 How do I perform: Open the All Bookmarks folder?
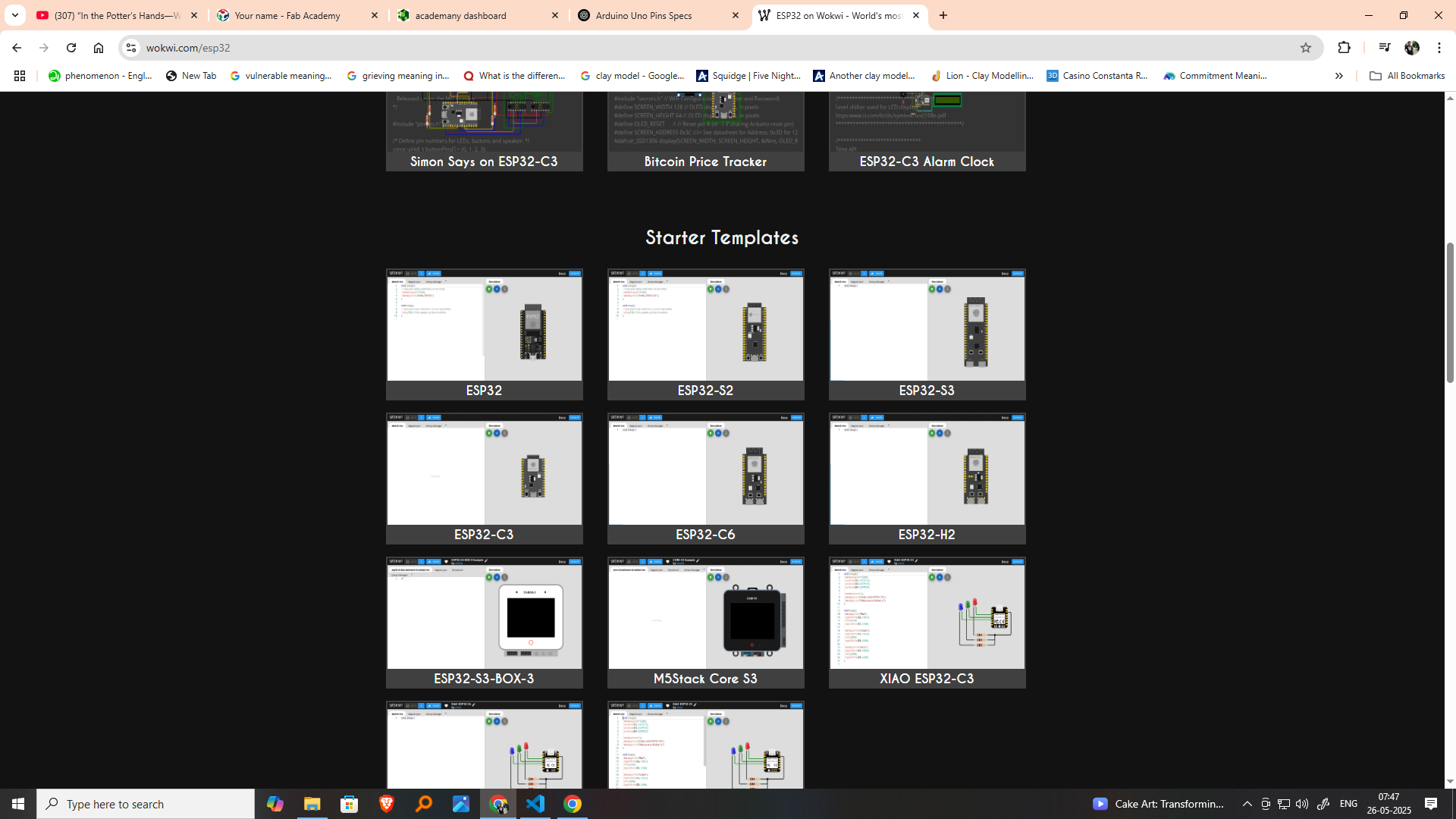(x=1407, y=76)
